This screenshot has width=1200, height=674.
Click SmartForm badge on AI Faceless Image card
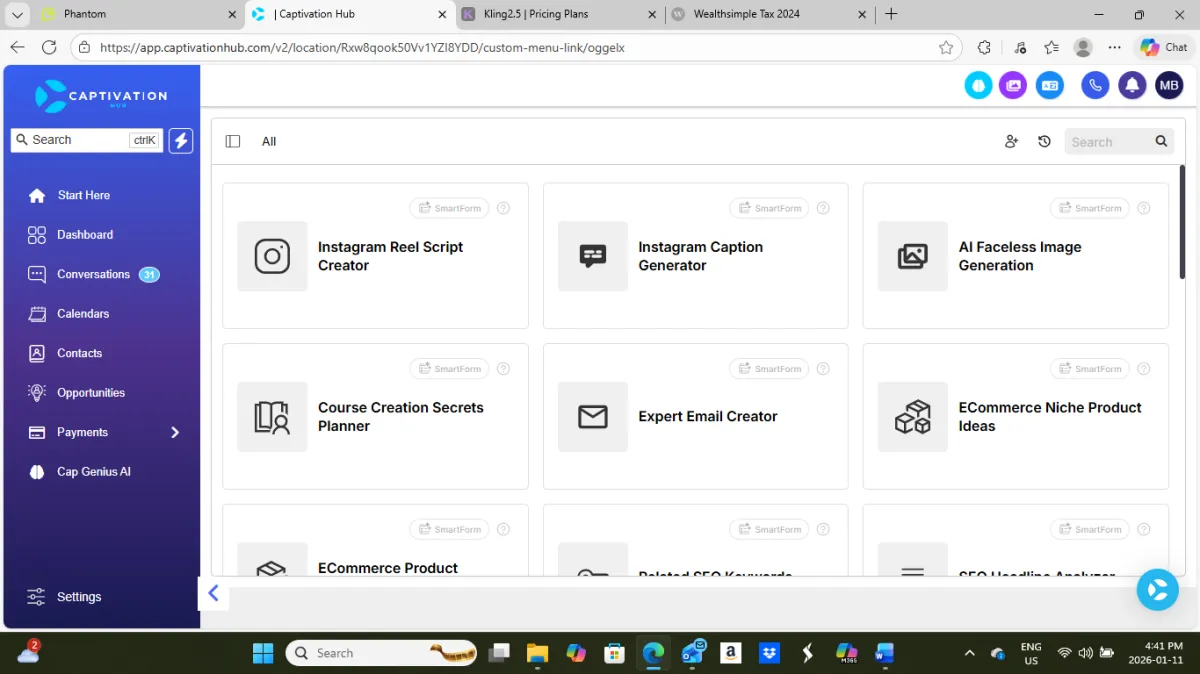[x=1089, y=208]
